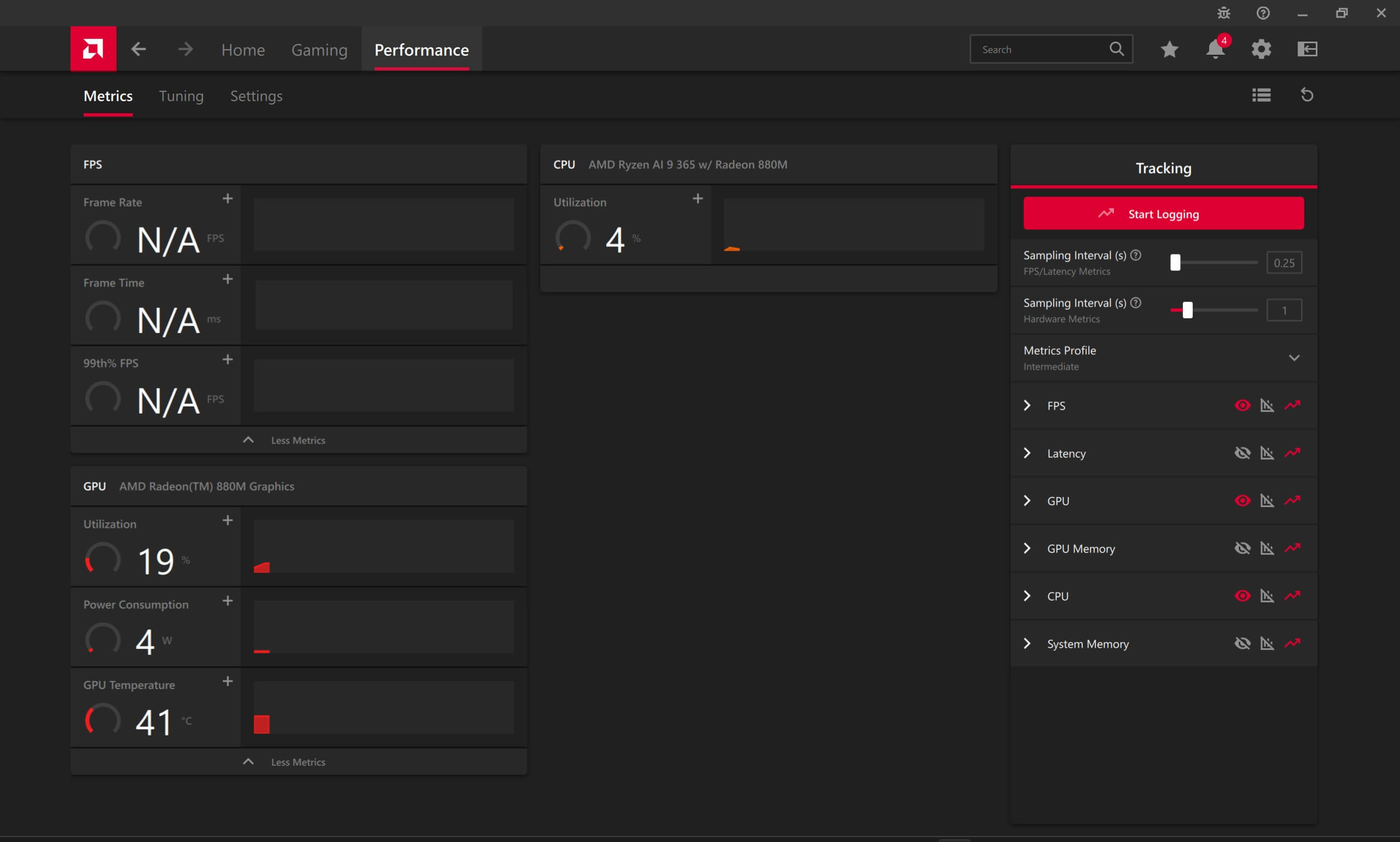Click the CPU Utilization history graph
The image size is (1400, 842).
coord(854,225)
